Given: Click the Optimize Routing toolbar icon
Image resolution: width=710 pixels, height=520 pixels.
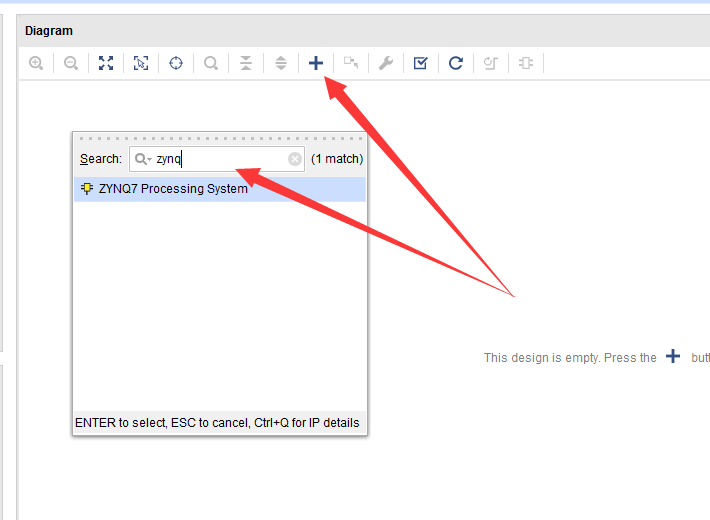Looking at the screenshot, I should point(491,63).
